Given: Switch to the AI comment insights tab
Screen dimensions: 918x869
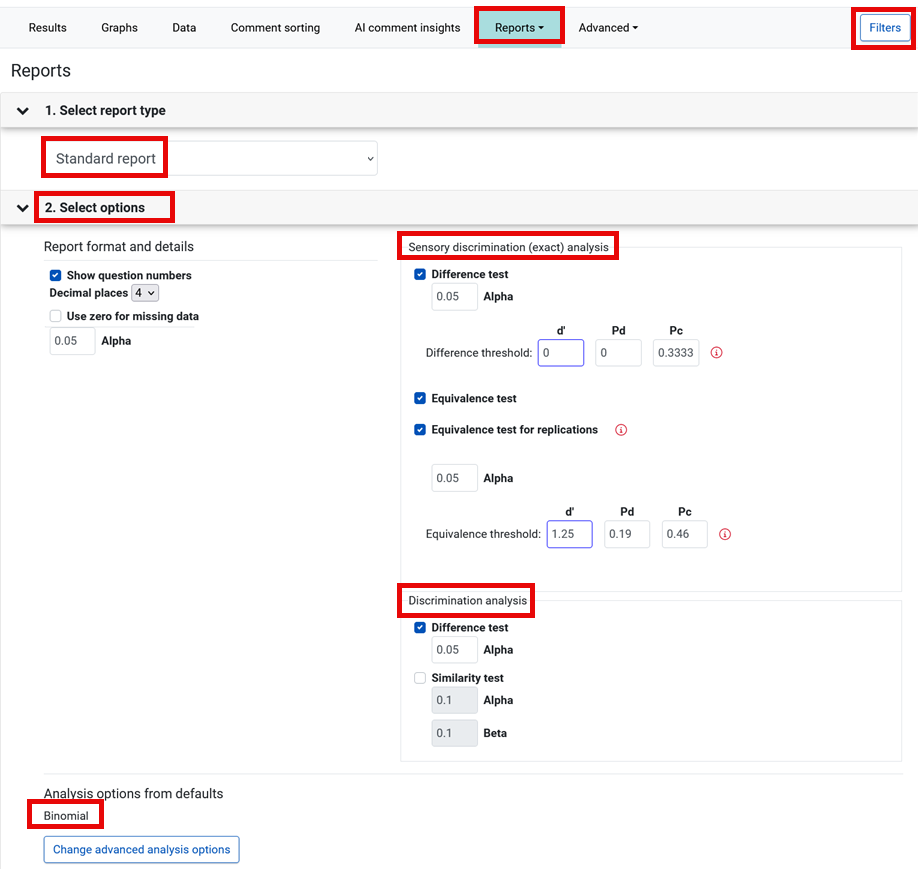Looking at the screenshot, I should [407, 28].
